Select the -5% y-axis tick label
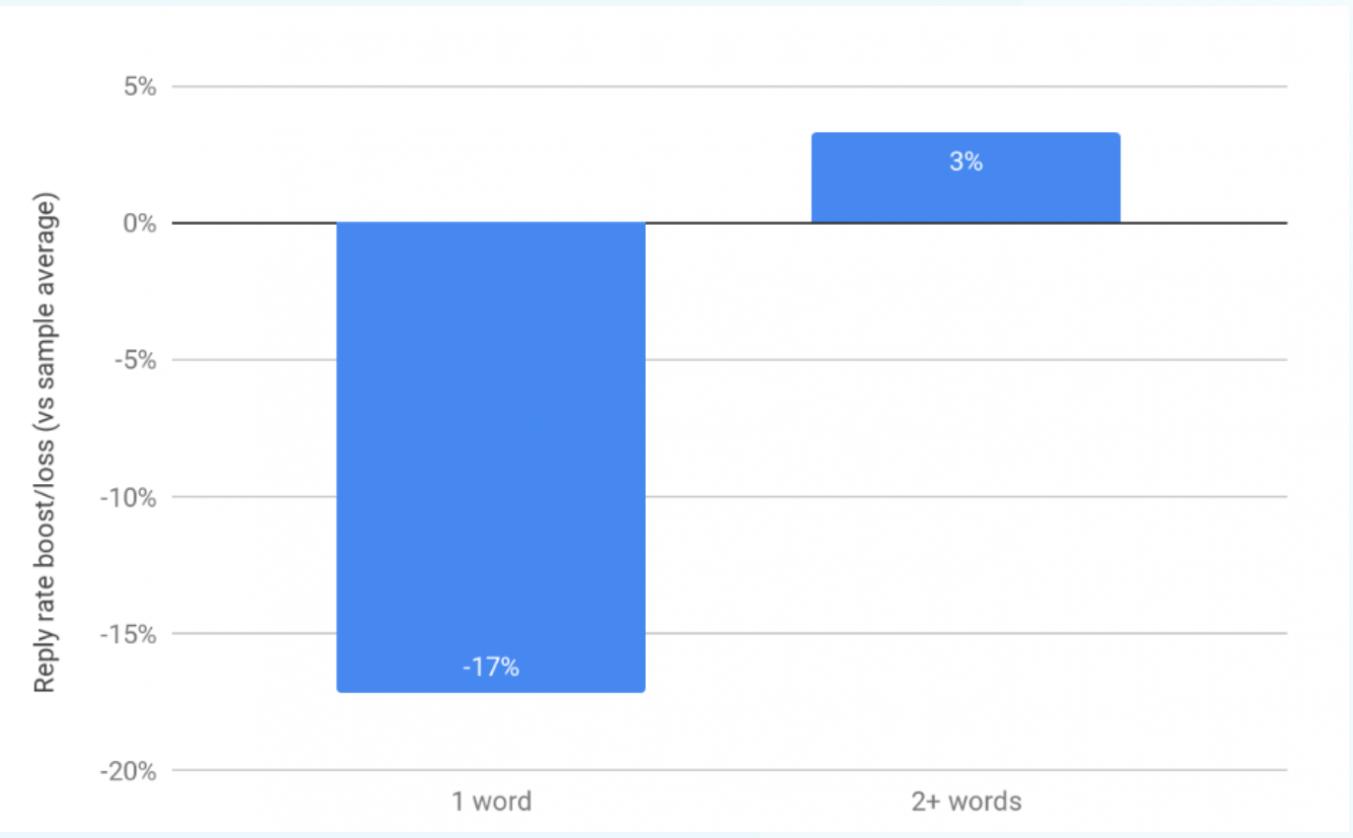Screen dimensions: 1353x838 click(x=136, y=361)
